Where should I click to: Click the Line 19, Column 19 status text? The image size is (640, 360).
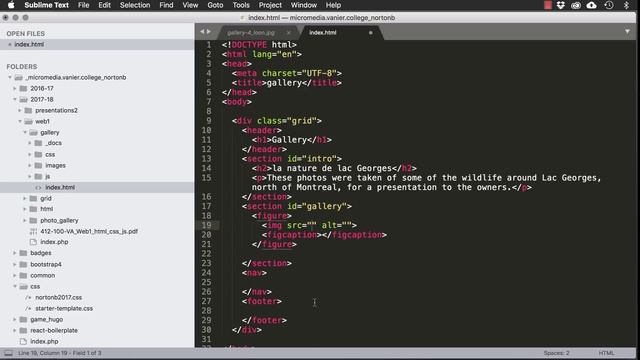point(60,353)
